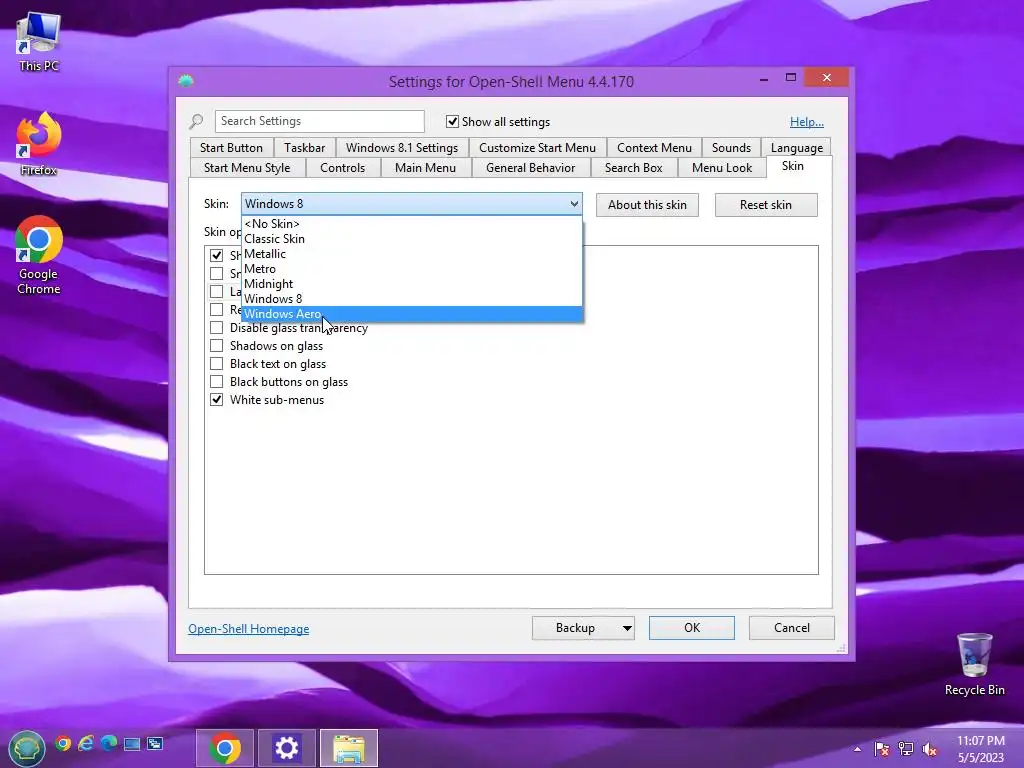Toggle the first checked skin option checkbox
The width and height of the screenshot is (1024, 768).
[216, 255]
